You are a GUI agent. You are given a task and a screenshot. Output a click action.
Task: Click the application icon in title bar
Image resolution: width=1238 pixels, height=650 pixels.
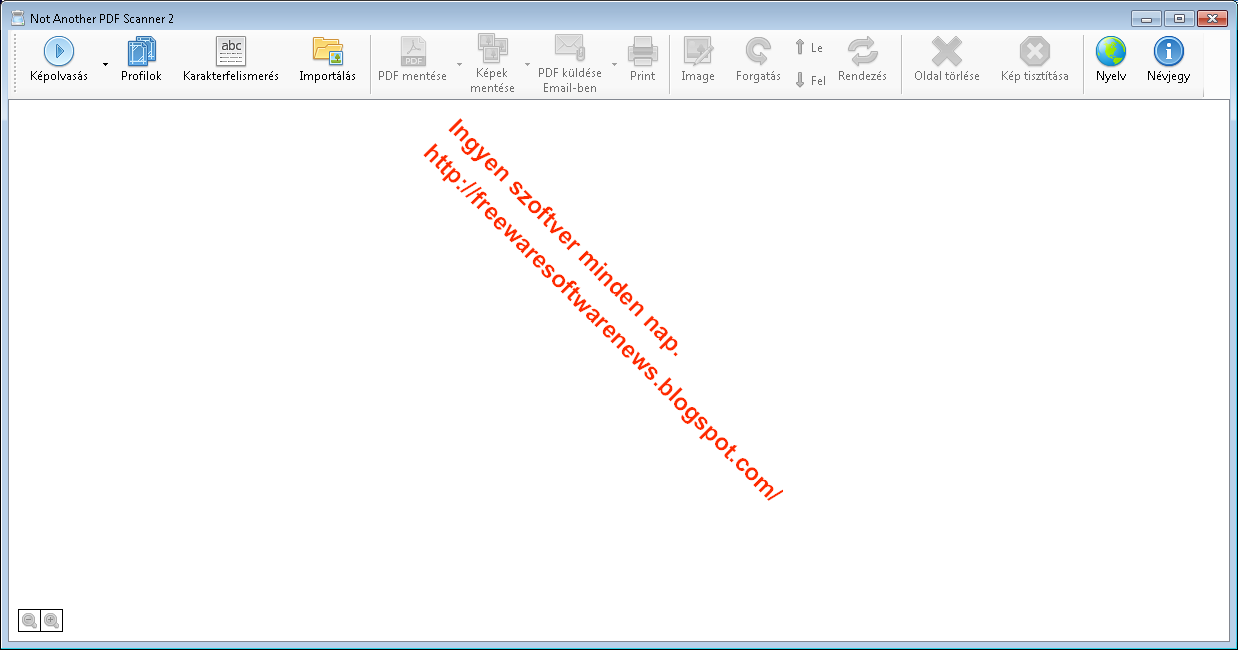pos(17,18)
